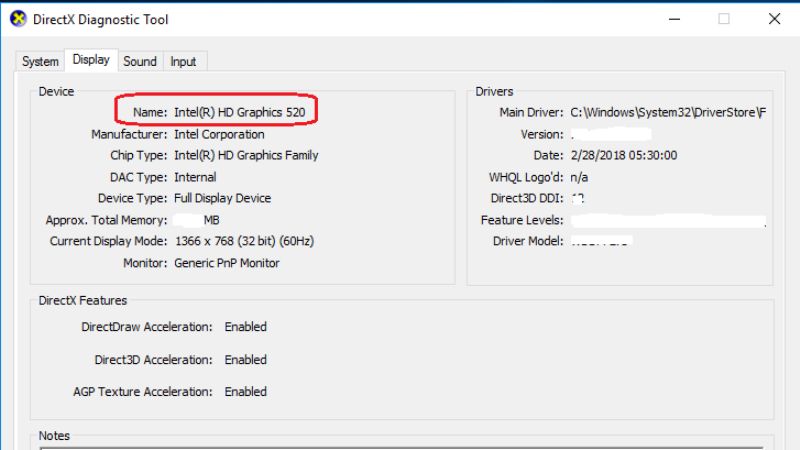This screenshot has width=800, height=450.
Task: Click the Chip Type: label
Action: (139, 155)
